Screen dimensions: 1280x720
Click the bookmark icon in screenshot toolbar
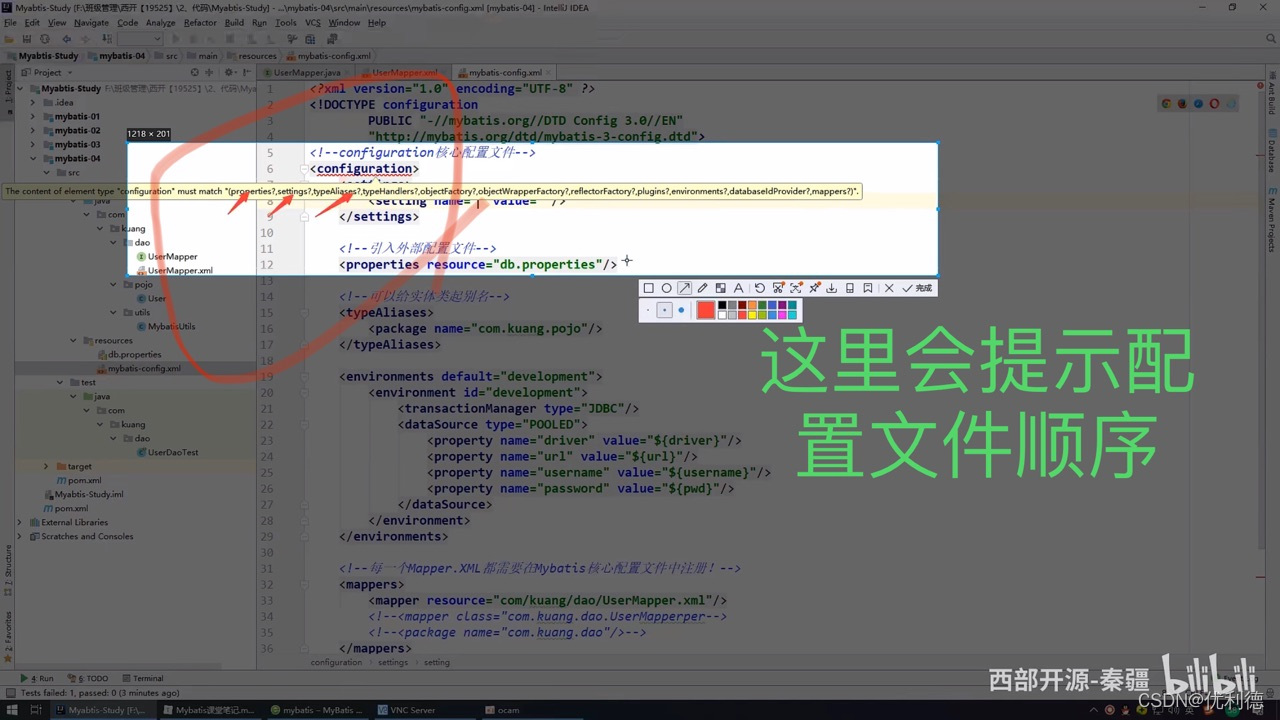click(x=868, y=288)
